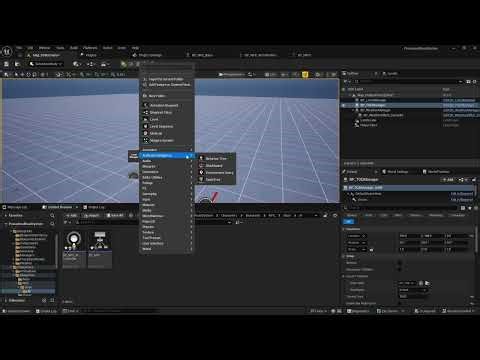This screenshot has width=480, height=360.
Task: Toggle visibility eye for BP_TODManager
Action: pos(344,105)
